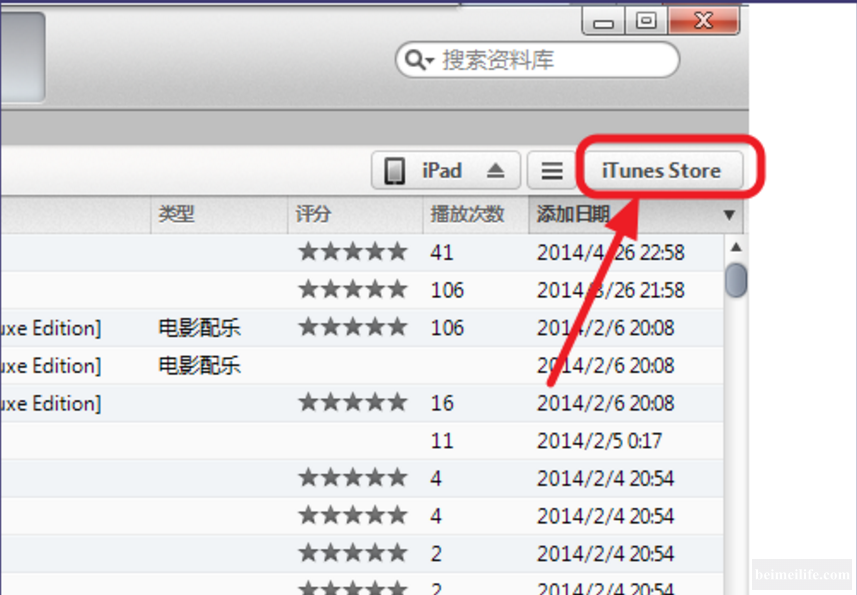This screenshot has height=595, width=857.
Task: Select the iPad device button
Action: tap(441, 171)
